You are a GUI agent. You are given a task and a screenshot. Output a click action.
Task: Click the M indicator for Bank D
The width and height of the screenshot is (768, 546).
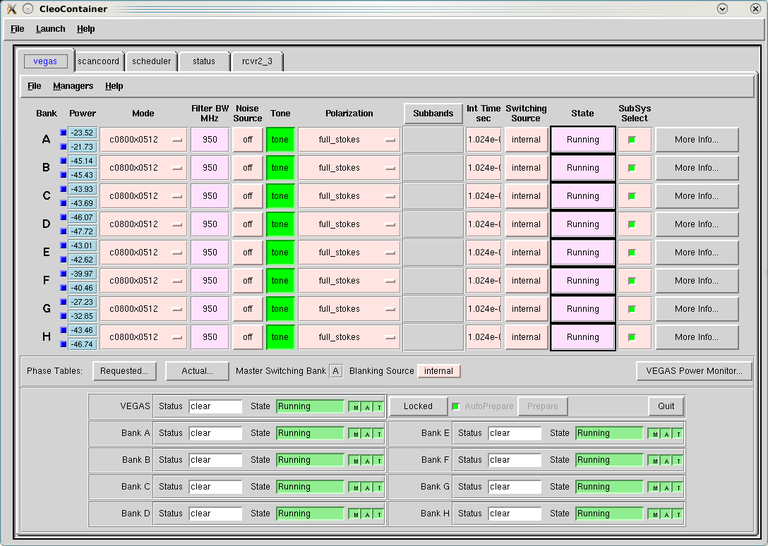point(355,514)
